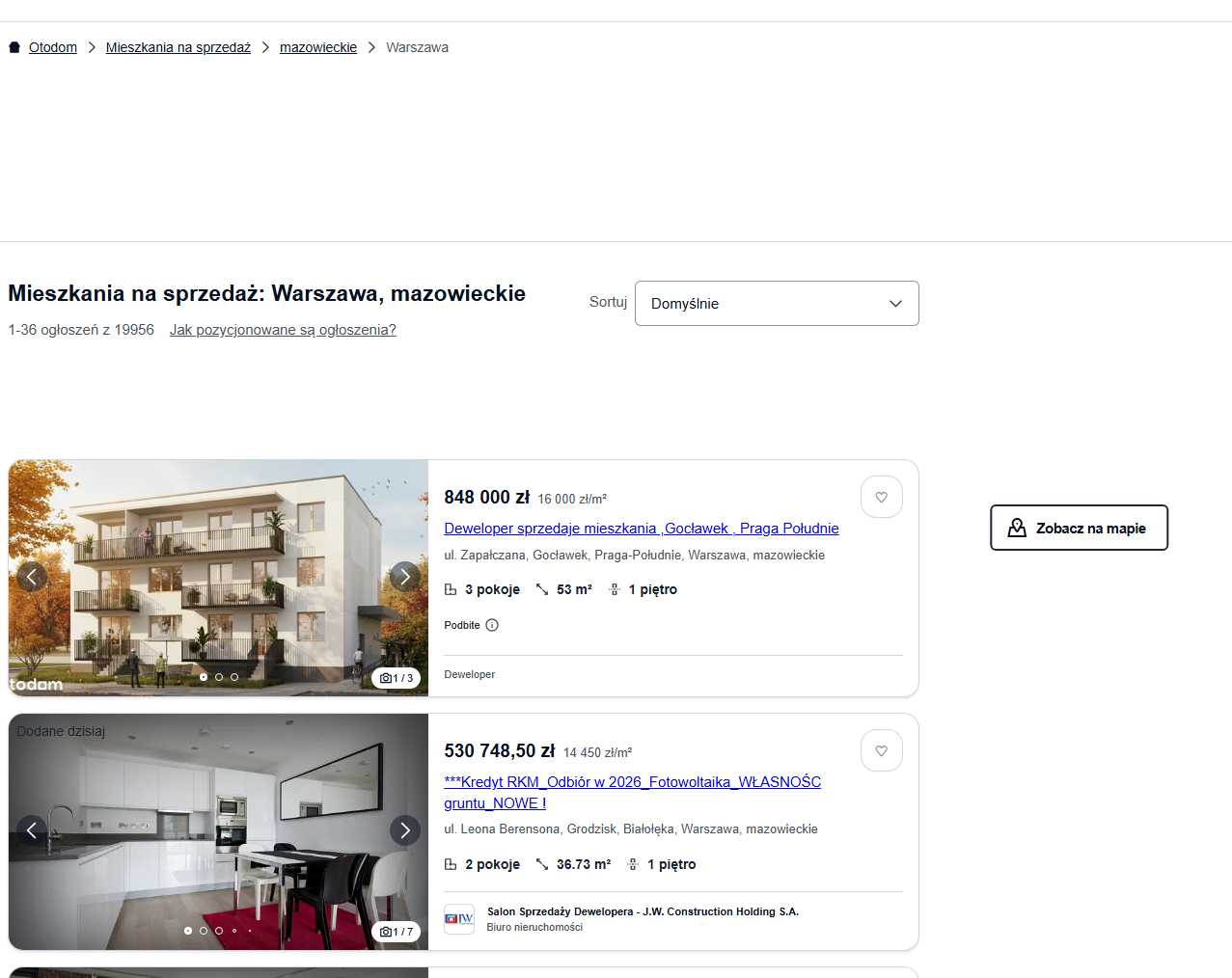Click Salon Sprzedaży Dewelopera J.W. Construction text
The height and width of the screenshot is (978, 1232).
pos(643,911)
